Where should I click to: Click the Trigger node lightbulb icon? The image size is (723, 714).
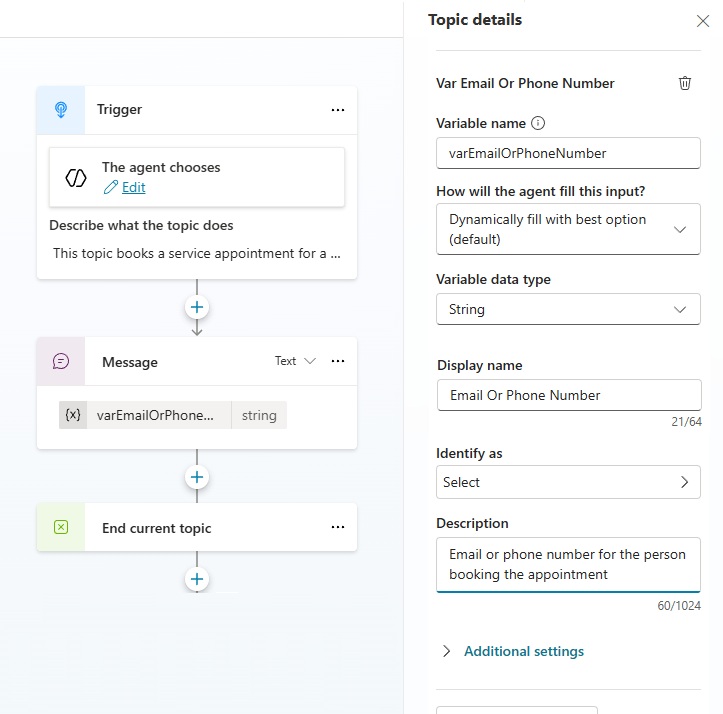(x=60, y=110)
